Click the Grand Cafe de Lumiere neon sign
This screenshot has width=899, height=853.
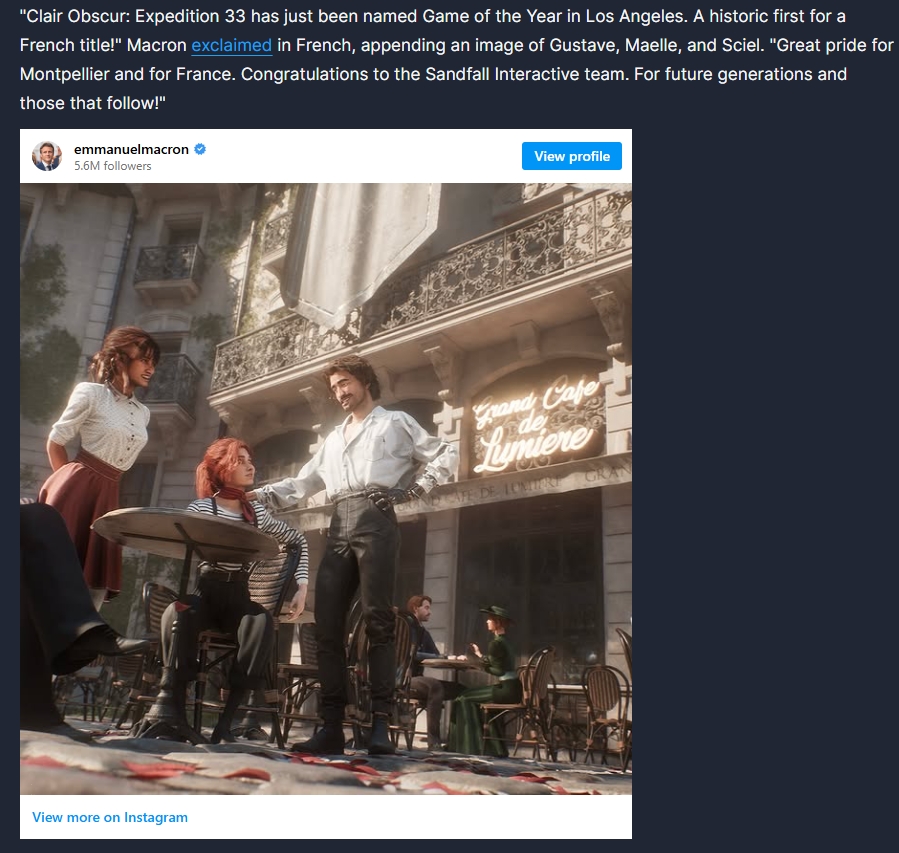pos(537,424)
